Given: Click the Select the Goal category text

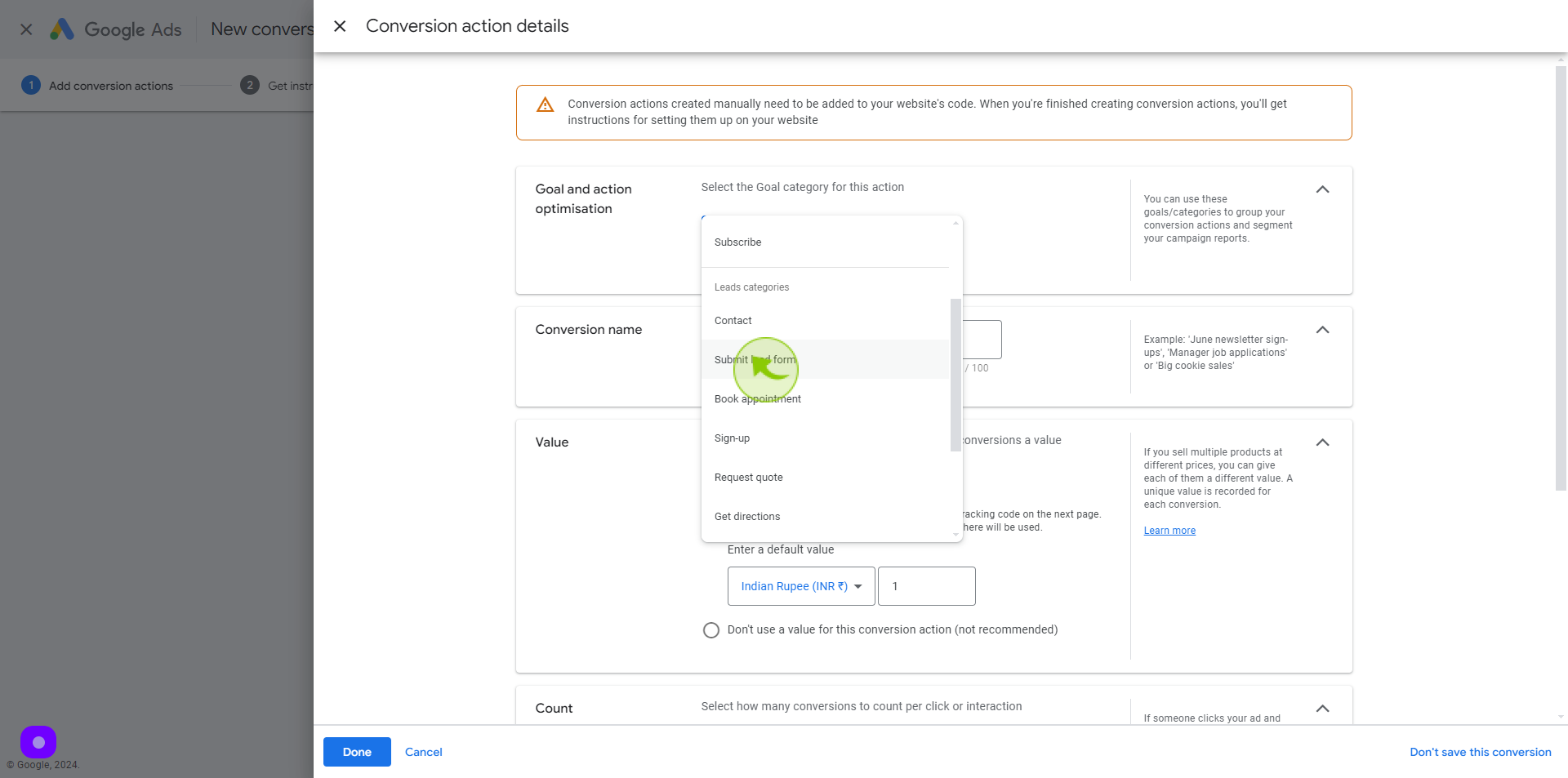Looking at the screenshot, I should click(802, 187).
